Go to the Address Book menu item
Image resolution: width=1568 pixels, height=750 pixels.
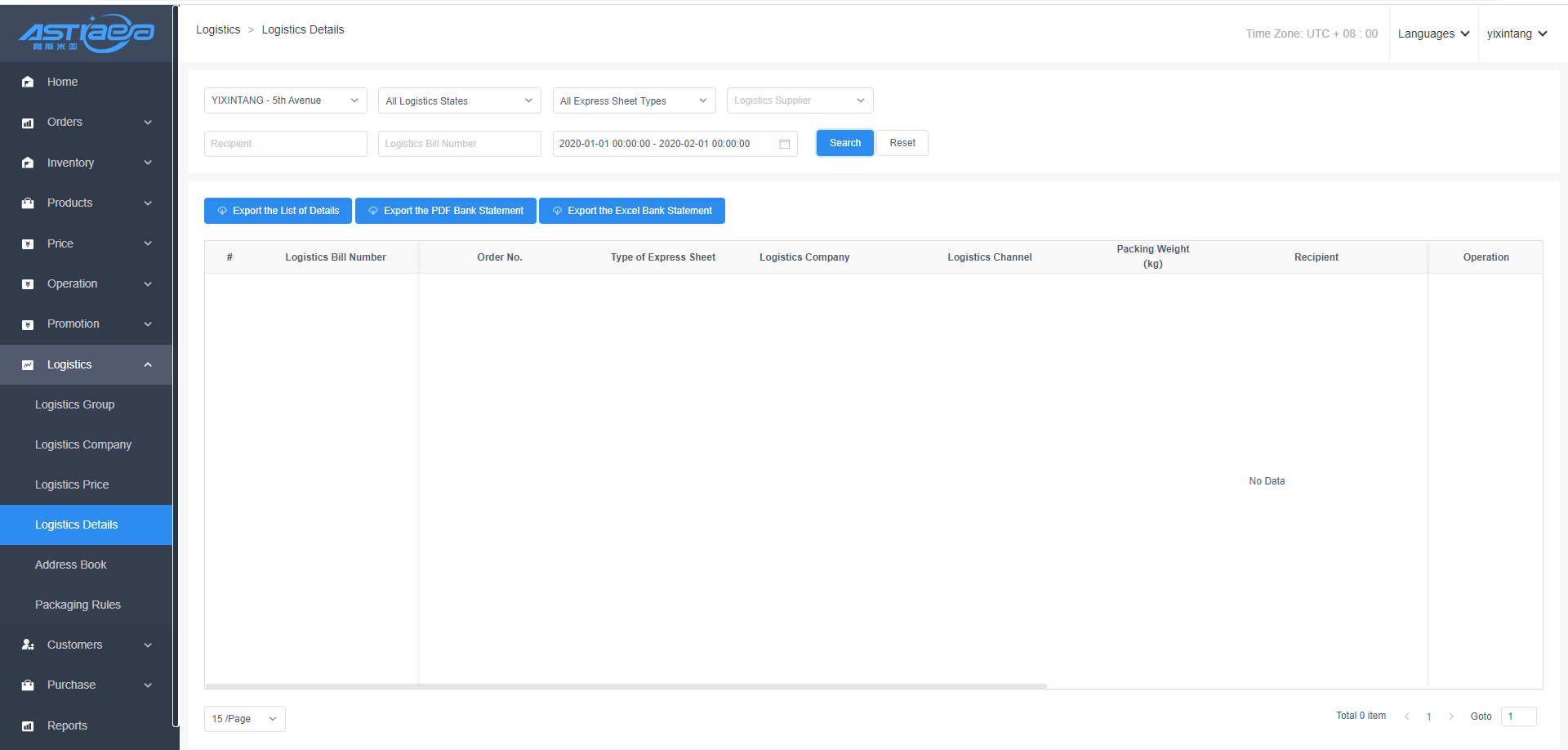click(x=71, y=565)
